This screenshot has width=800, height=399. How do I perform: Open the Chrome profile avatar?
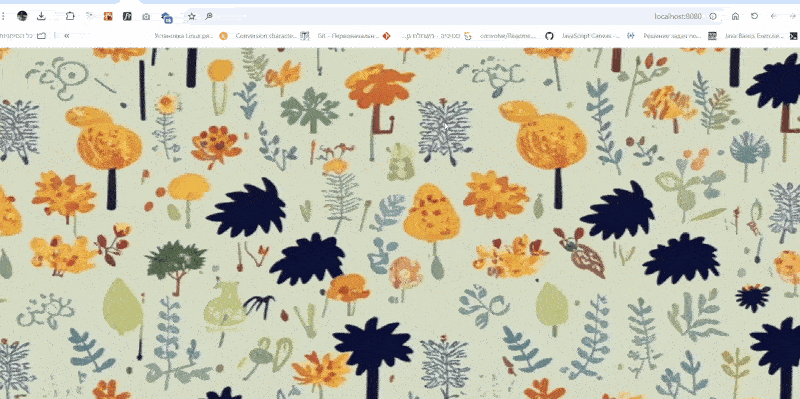click(22, 16)
